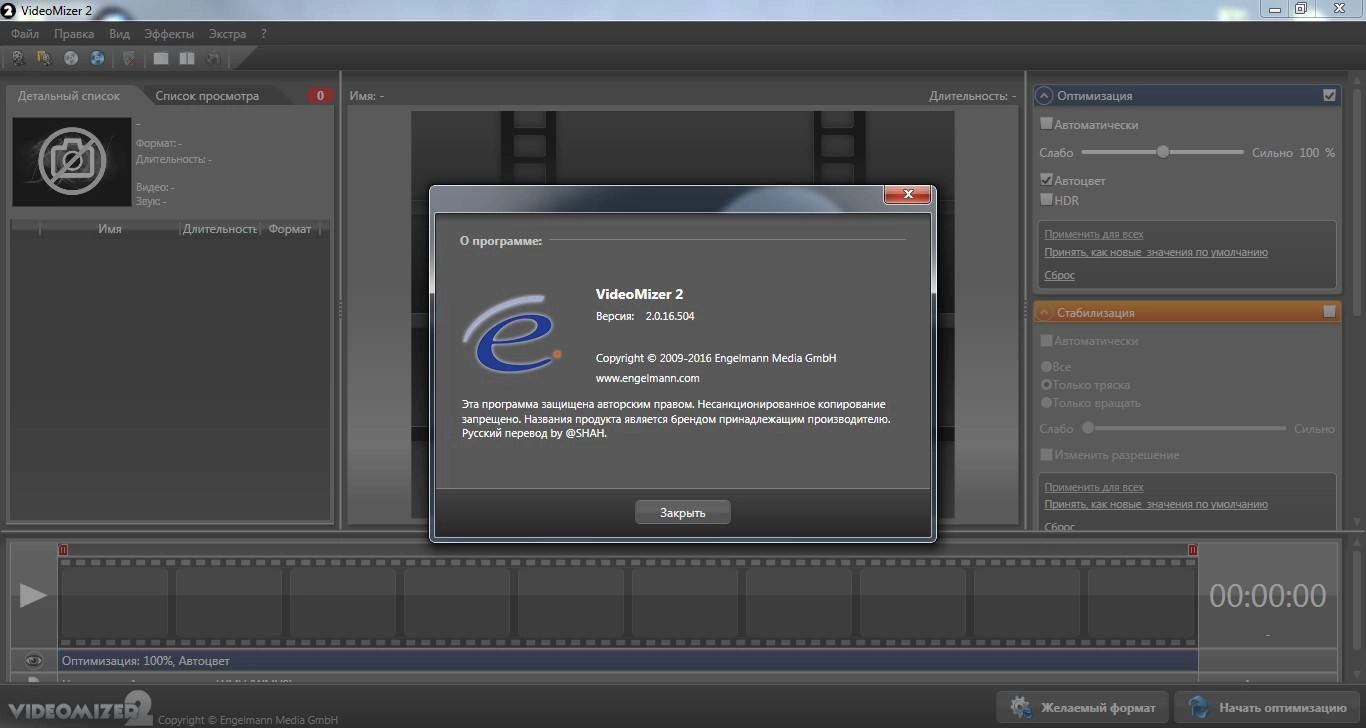Open the Правка menu
This screenshot has width=1366, height=728.
pos(74,34)
